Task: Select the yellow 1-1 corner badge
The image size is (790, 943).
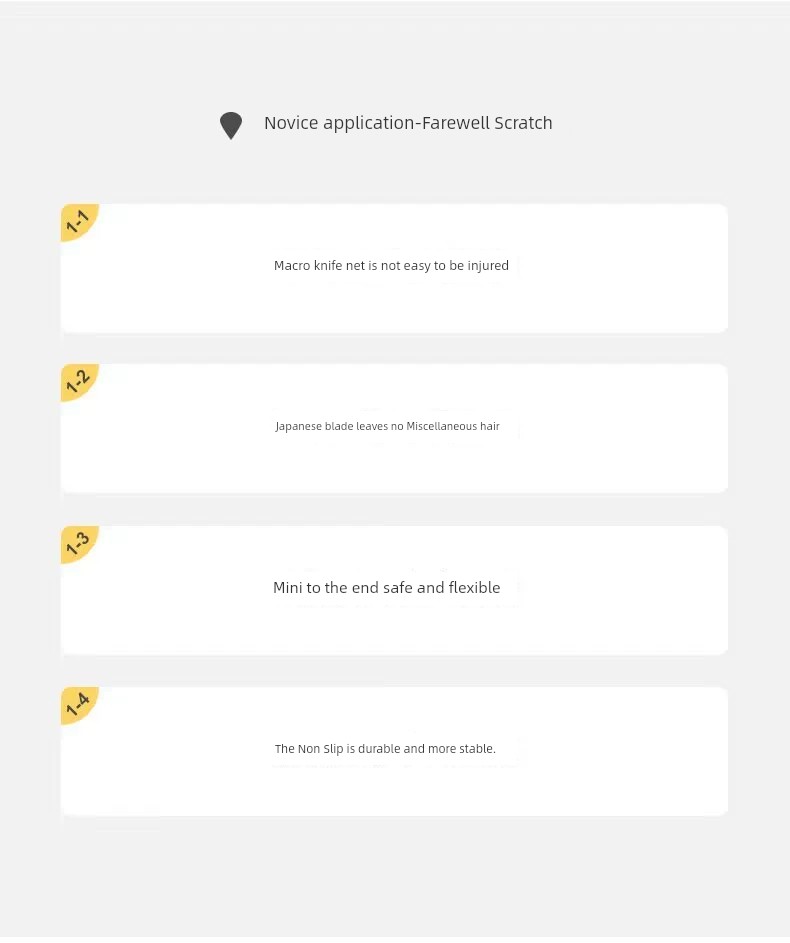Action: 78,221
